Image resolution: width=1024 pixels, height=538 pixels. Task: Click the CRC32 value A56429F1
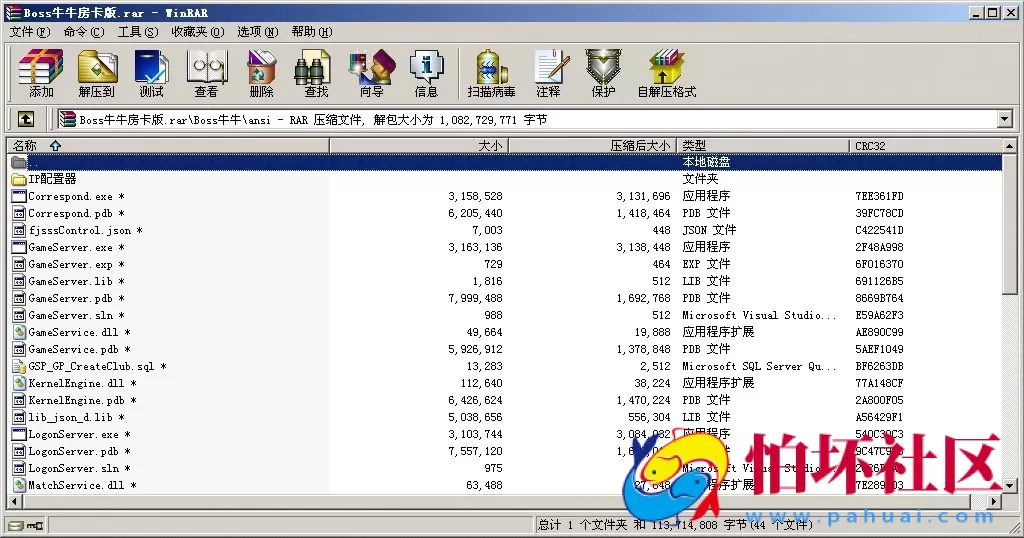coord(879,417)
